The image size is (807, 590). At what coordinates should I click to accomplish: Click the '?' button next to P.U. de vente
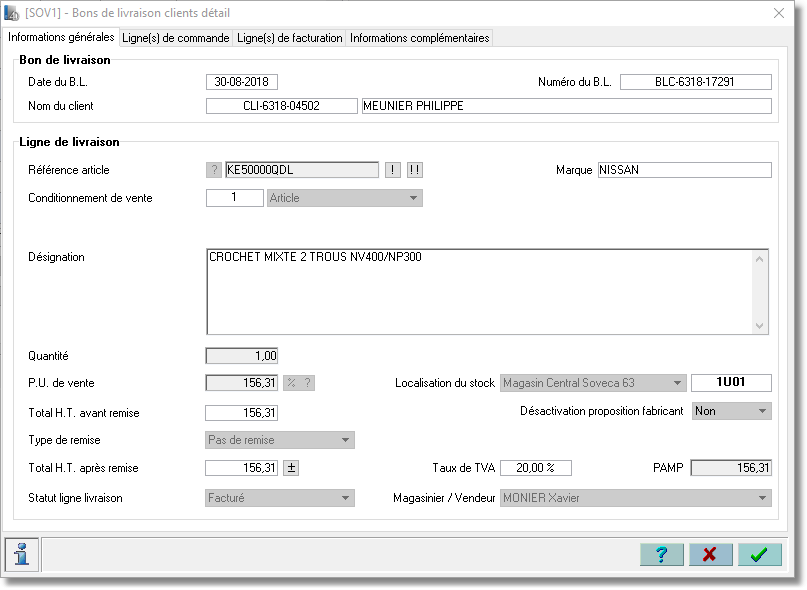click(307, 383)
